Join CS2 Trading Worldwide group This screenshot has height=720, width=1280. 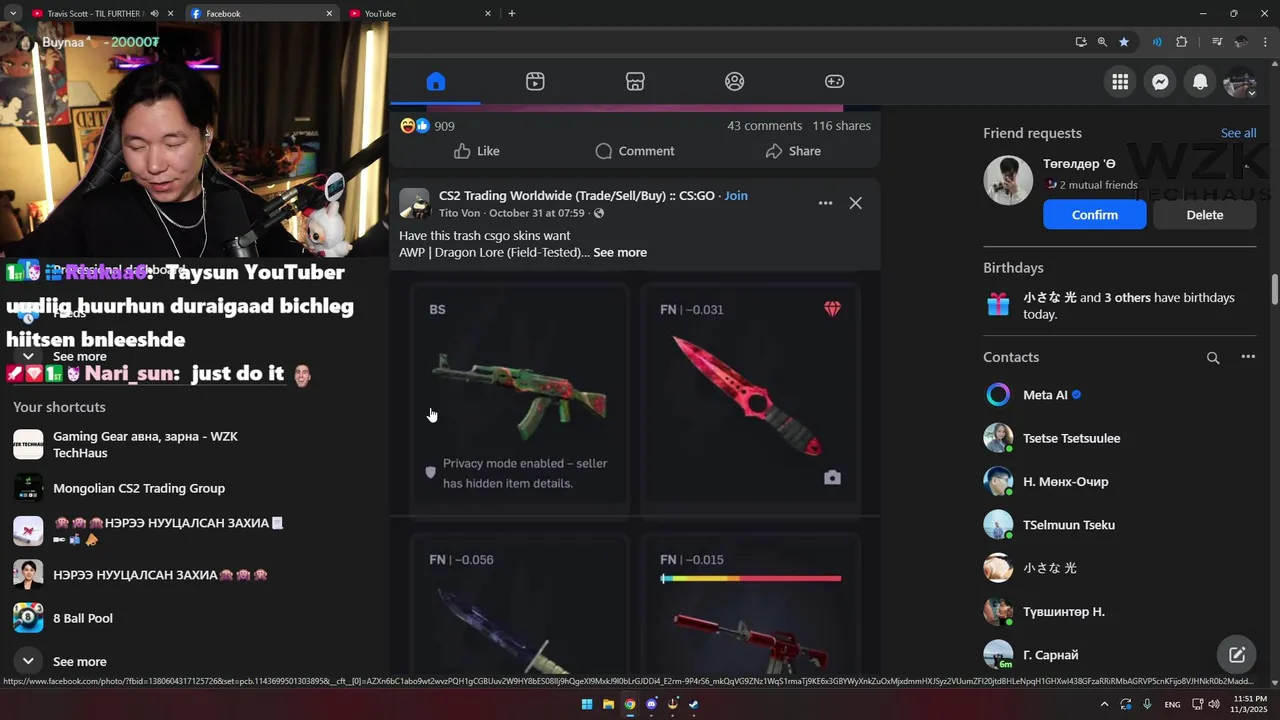tap(736, 196)
